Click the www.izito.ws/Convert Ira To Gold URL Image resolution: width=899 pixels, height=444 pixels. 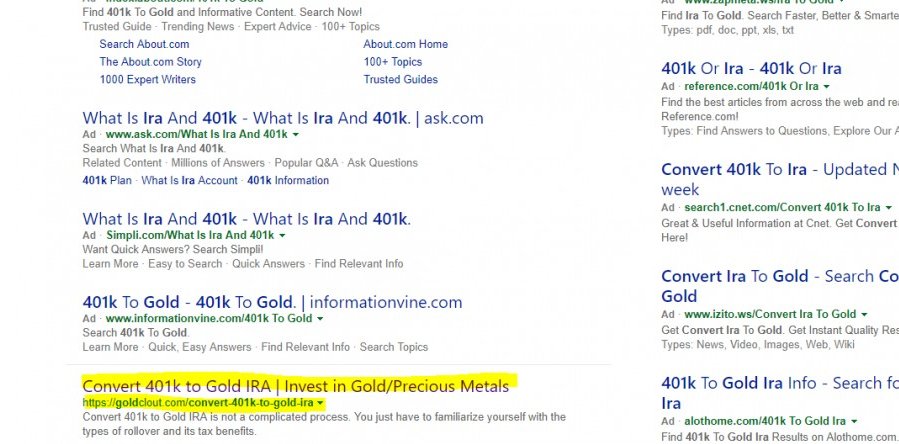770,314
